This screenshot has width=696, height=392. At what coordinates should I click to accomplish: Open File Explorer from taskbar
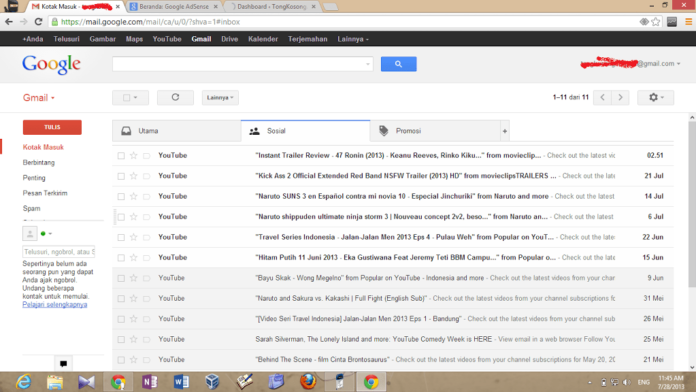pyautogui.click(x=55, y=382)
